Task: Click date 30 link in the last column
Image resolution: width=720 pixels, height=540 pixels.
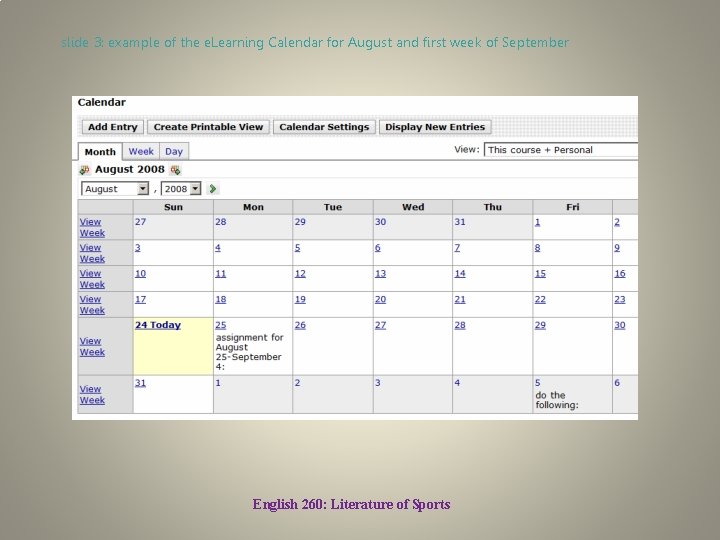Action: point(620,325)
